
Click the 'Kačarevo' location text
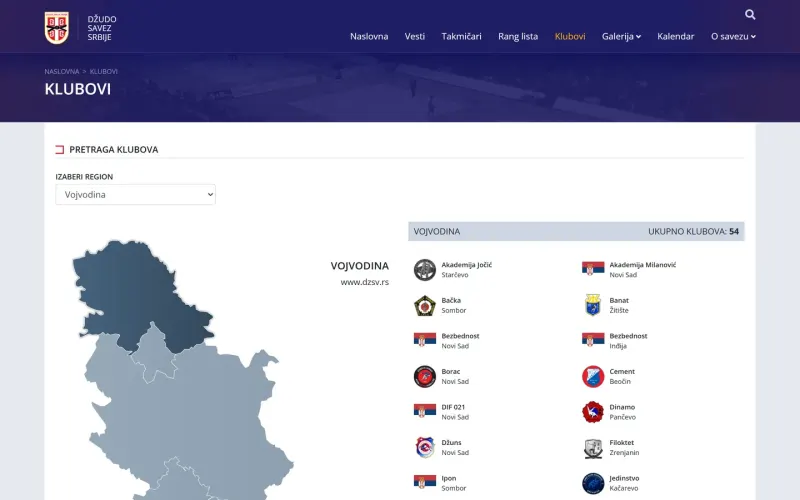[x=623, y=488]
